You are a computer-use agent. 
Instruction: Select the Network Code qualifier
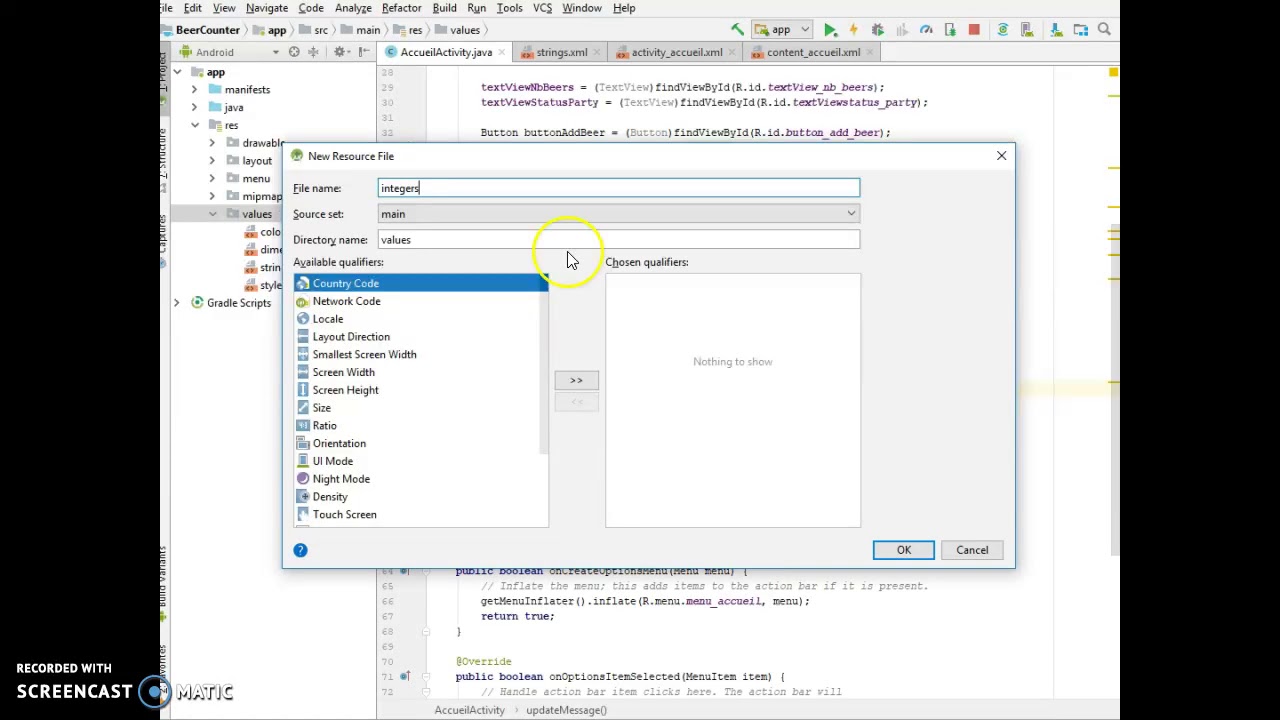(x=421, y=301)
